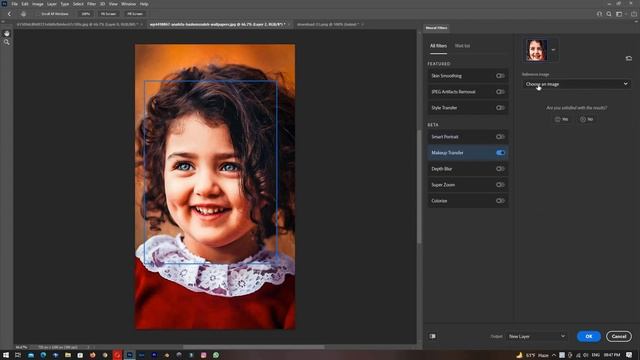Screen dimensions: 640x360
Task: Open the notification center icon
Action: pyautogui.click(x=629, y=355)
